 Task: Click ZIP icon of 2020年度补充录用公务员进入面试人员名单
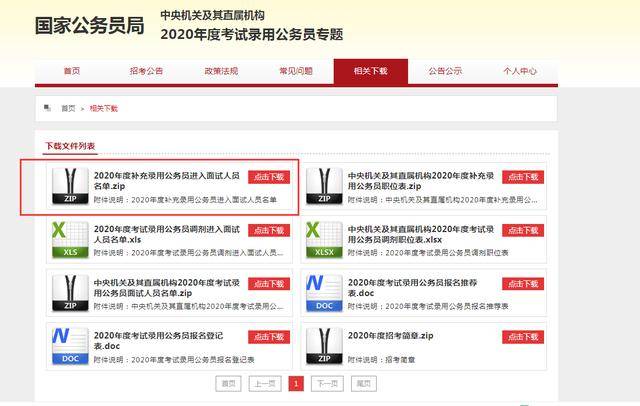(x=70, y=186)
